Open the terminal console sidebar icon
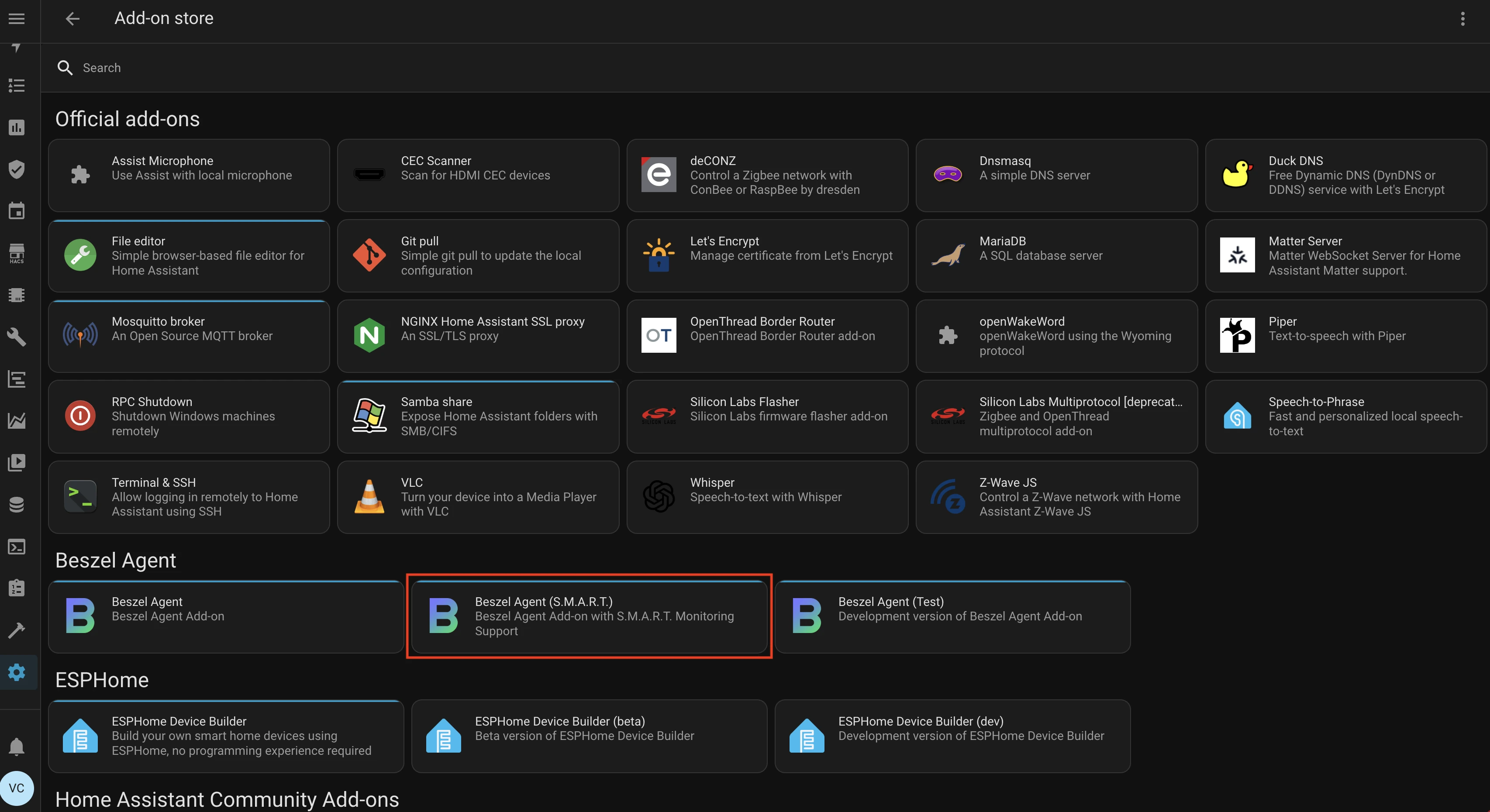The height and width of the screenshot is (812, 1490). click(16, 547)
